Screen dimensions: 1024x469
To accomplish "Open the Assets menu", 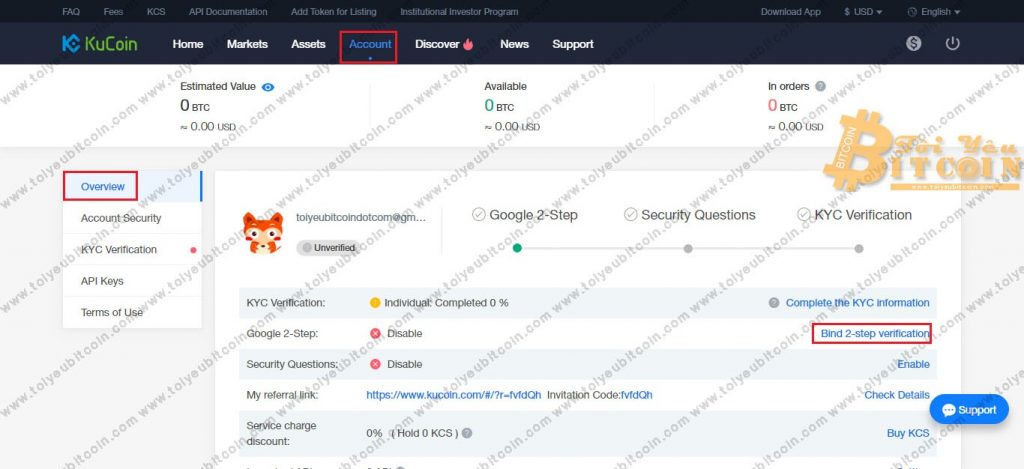I will pos(308,44).
